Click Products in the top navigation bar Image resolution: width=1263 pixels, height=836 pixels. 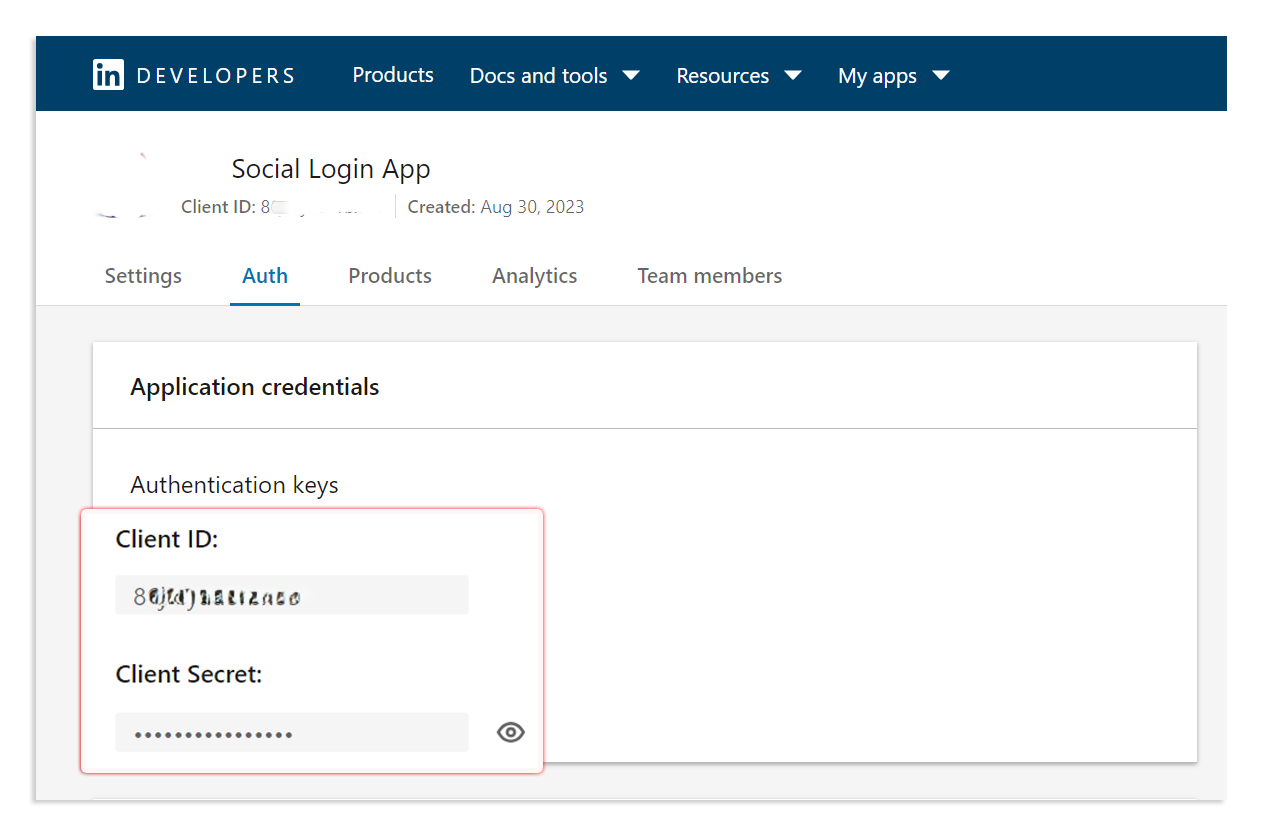click(392, 75)
